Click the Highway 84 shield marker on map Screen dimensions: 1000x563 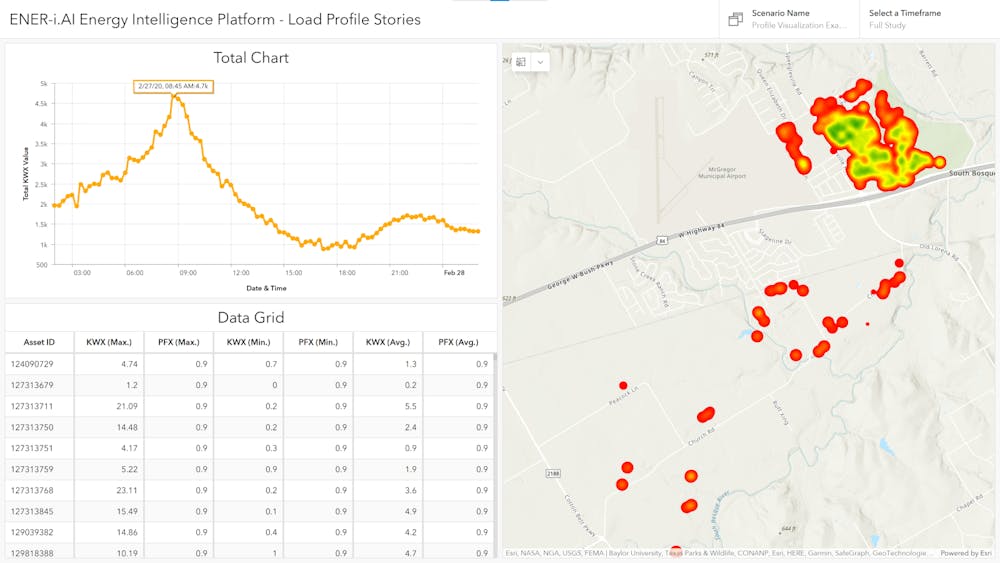click(x=663, y=241)
